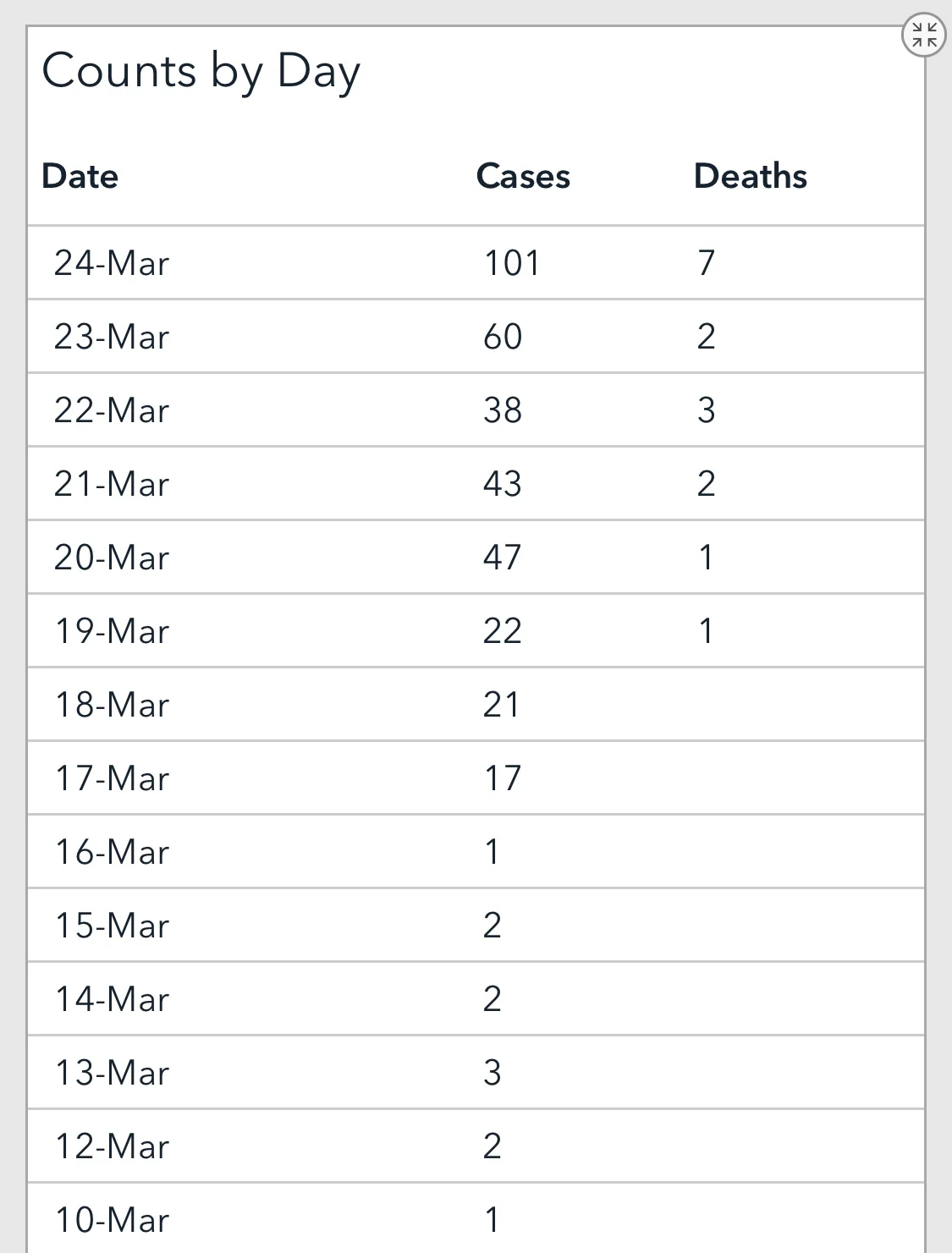Sort table by Cases column header

click(523, 176)
